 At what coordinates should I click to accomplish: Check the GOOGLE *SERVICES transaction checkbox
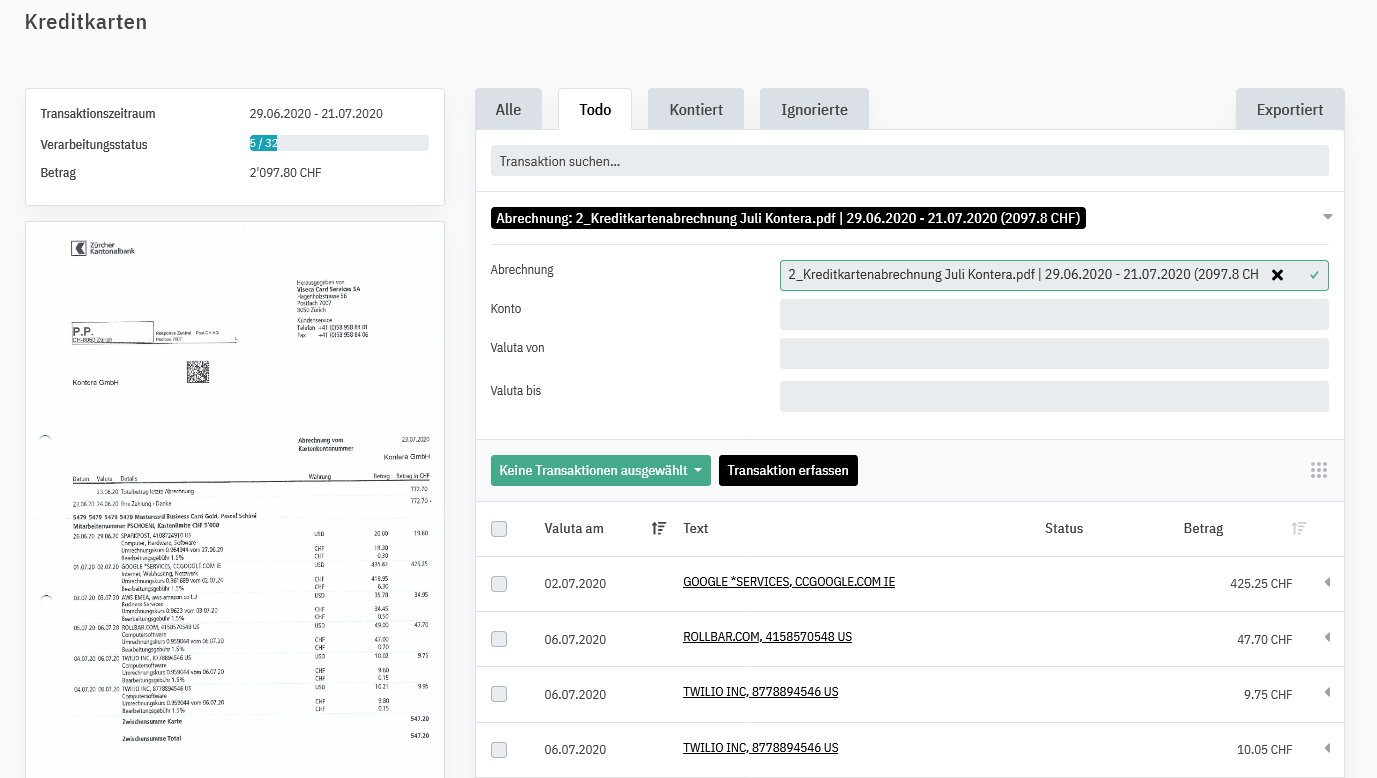[499, 584]
